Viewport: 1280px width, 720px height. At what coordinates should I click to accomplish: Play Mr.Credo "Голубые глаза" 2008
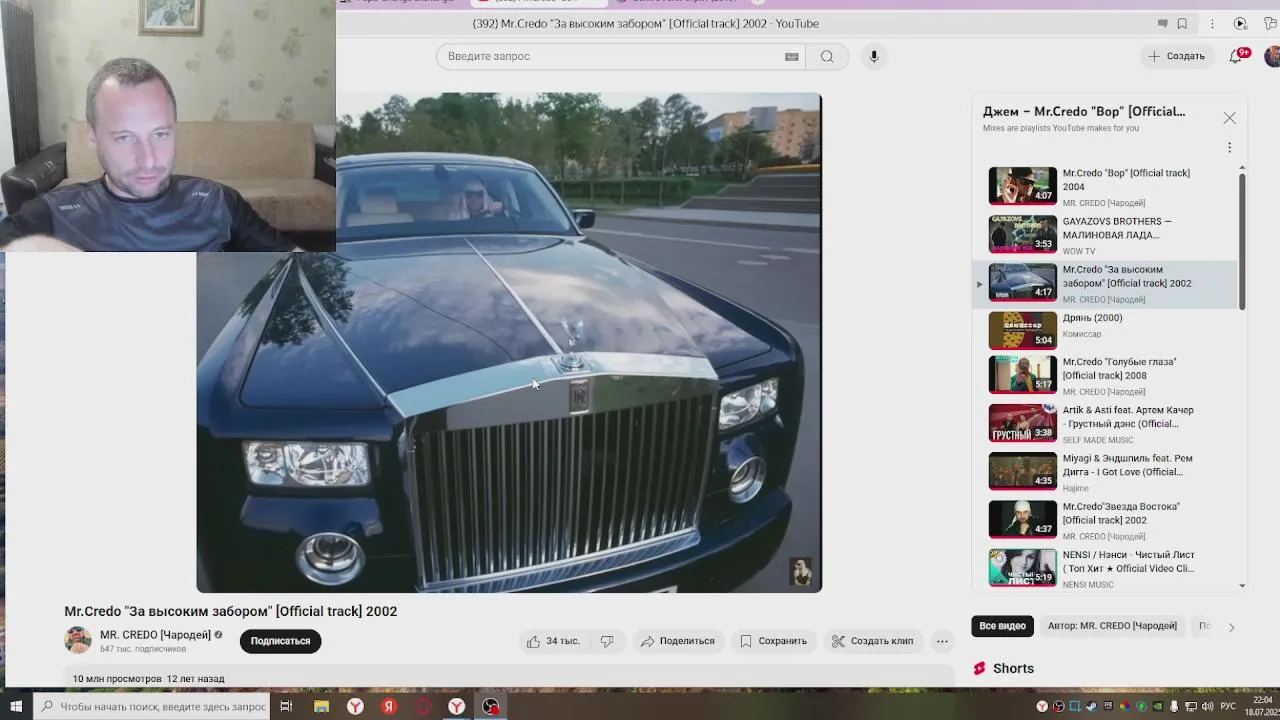click(x=1105, y=375)
